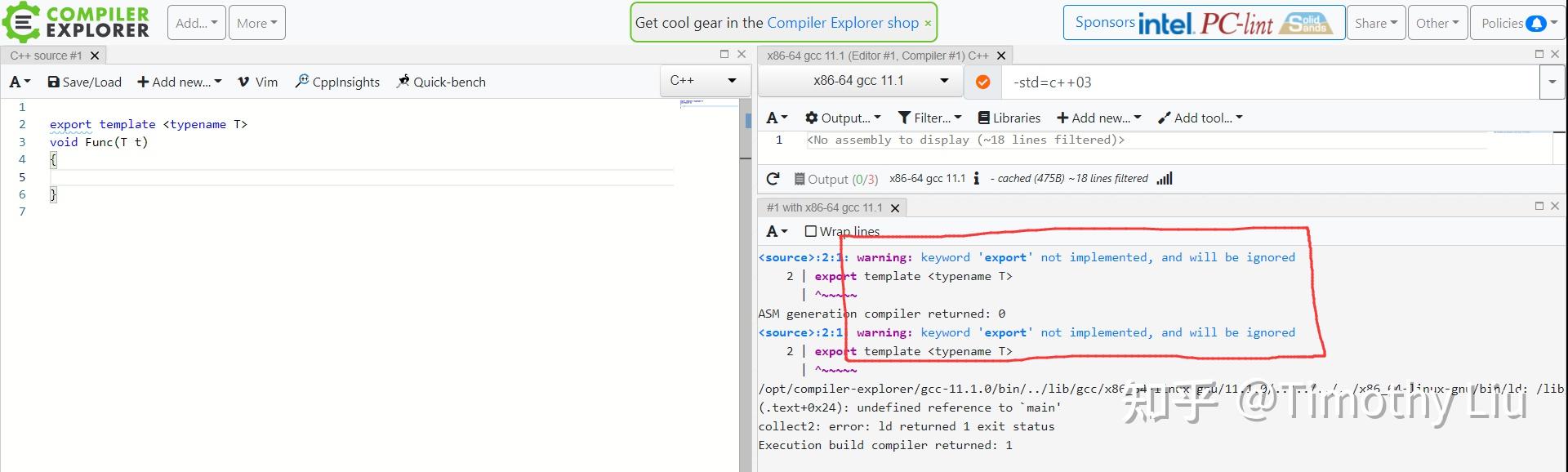
Task: Edit compiler options field -std=c++03
Action: [x=1270, y=82]
